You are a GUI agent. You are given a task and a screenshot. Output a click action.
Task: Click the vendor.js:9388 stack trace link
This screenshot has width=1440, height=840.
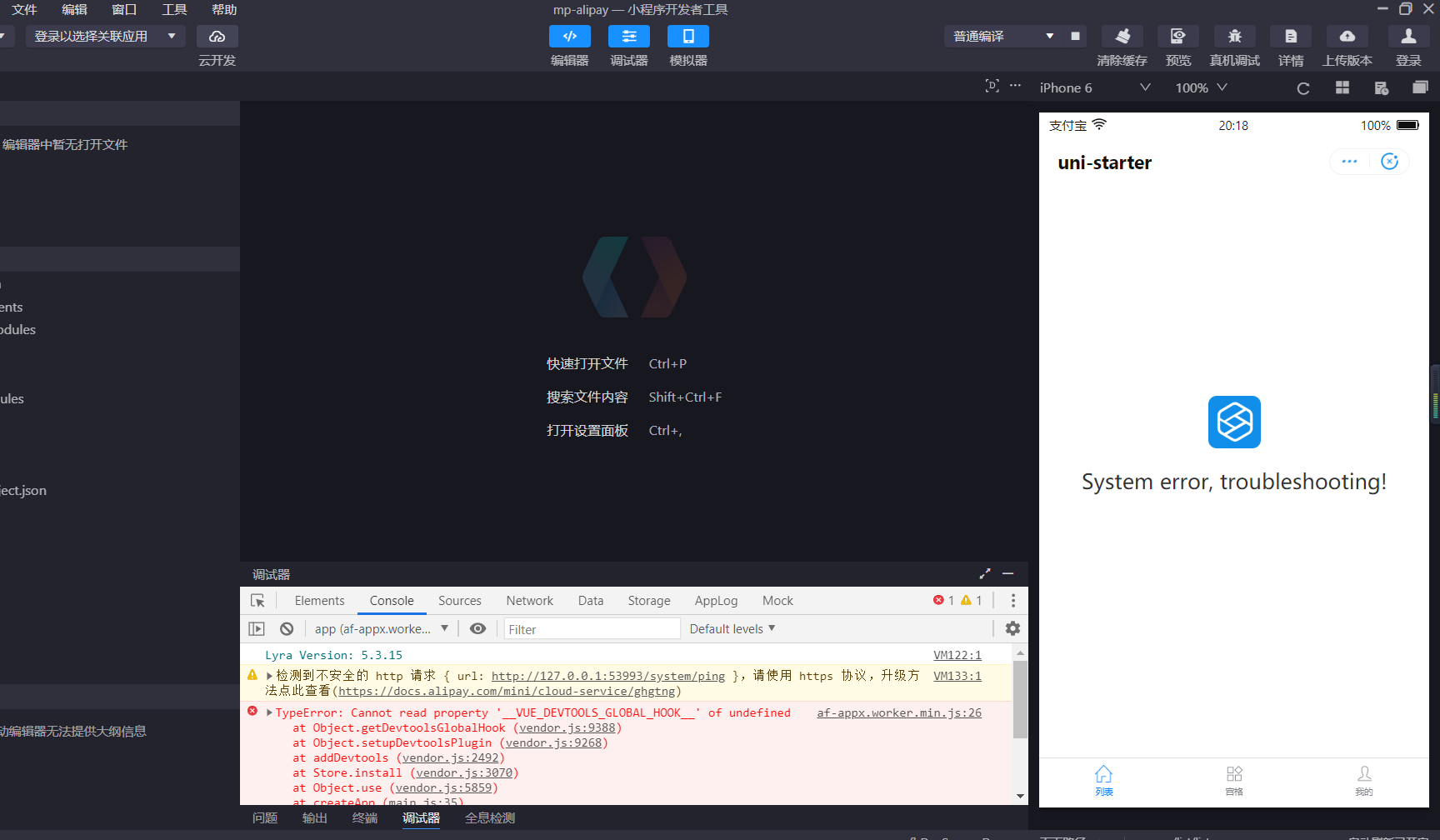tap(567, 728)
